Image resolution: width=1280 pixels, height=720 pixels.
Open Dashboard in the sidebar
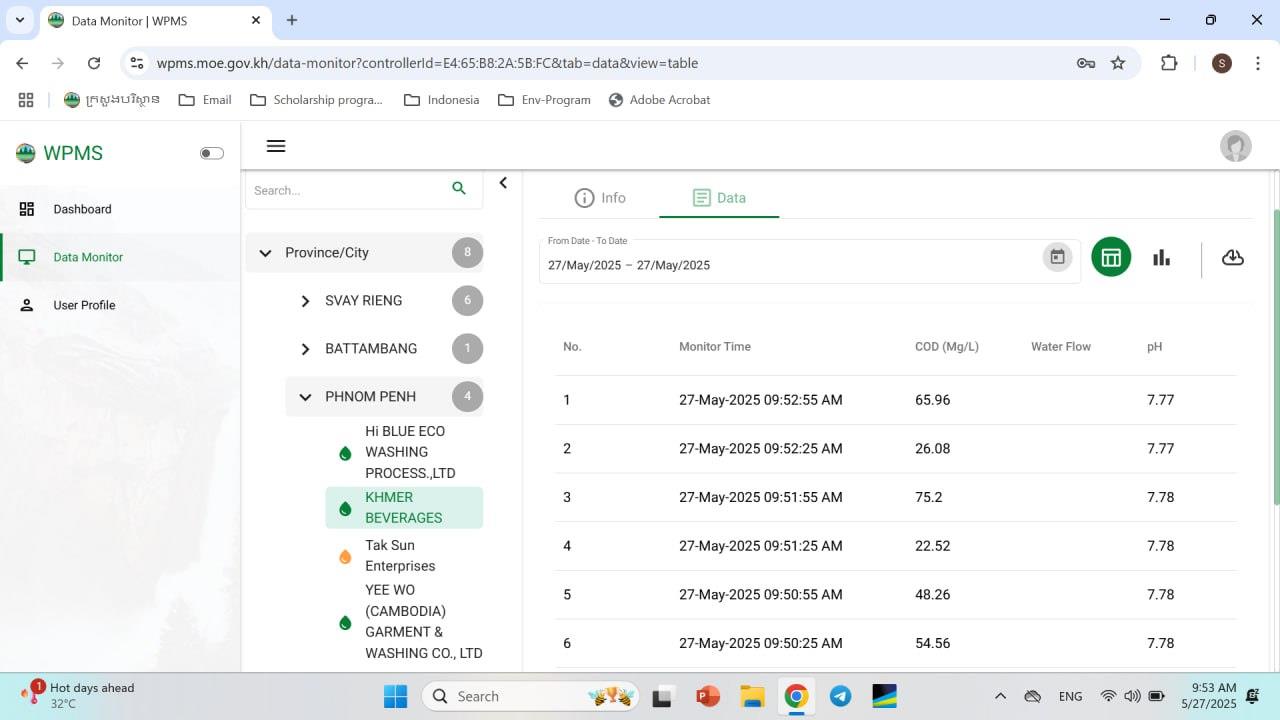click(121, 209)
